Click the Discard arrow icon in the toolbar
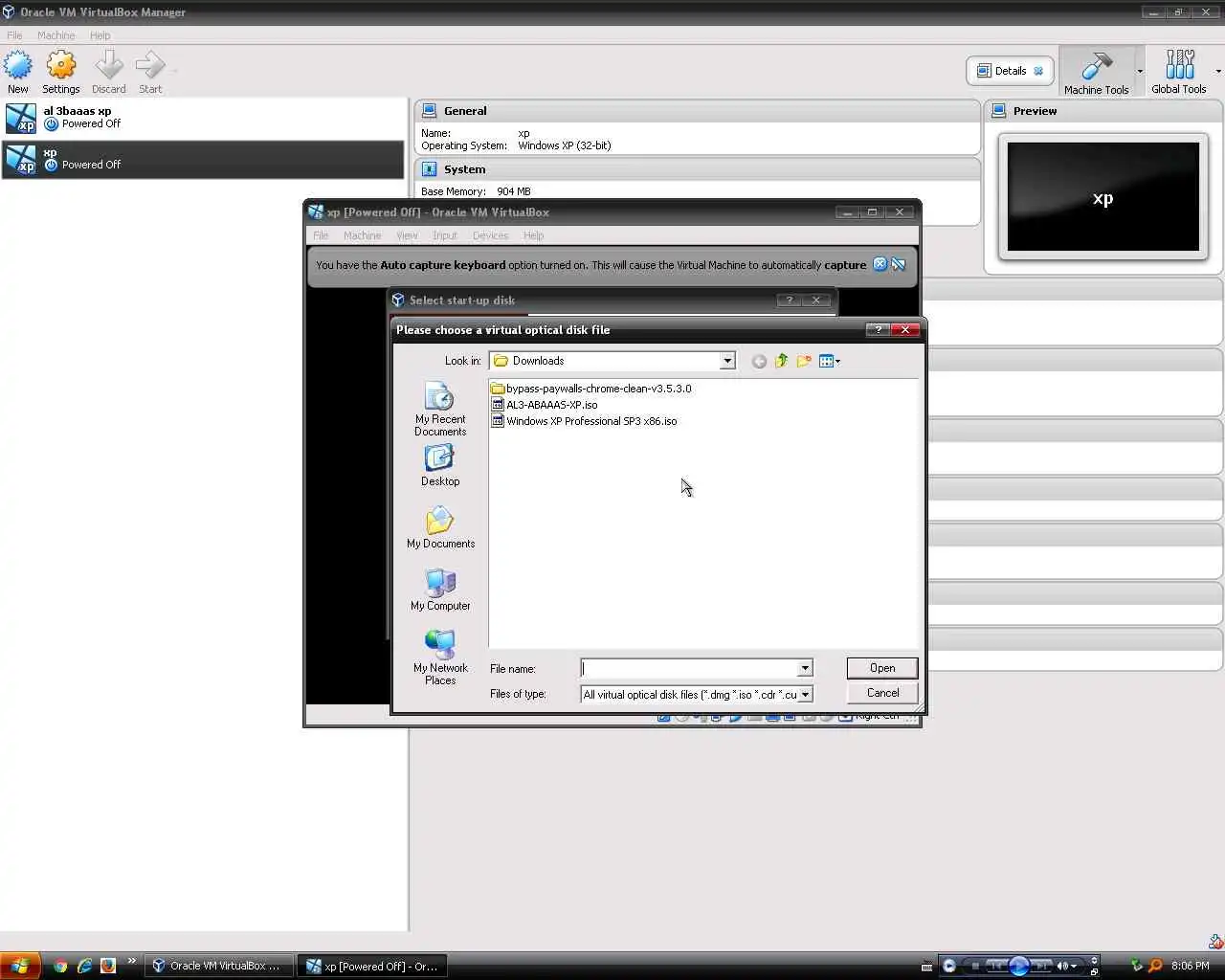Viewport: 1225px width, 980px height. [x=109, y=66]
